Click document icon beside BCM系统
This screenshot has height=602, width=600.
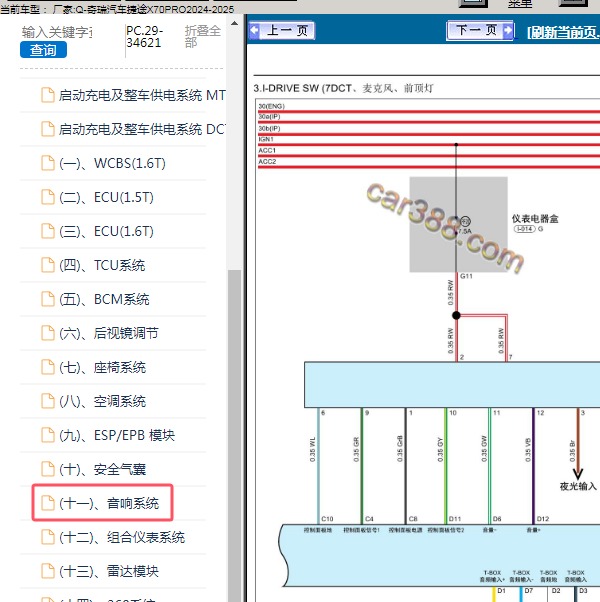click(x=48, y=299)
